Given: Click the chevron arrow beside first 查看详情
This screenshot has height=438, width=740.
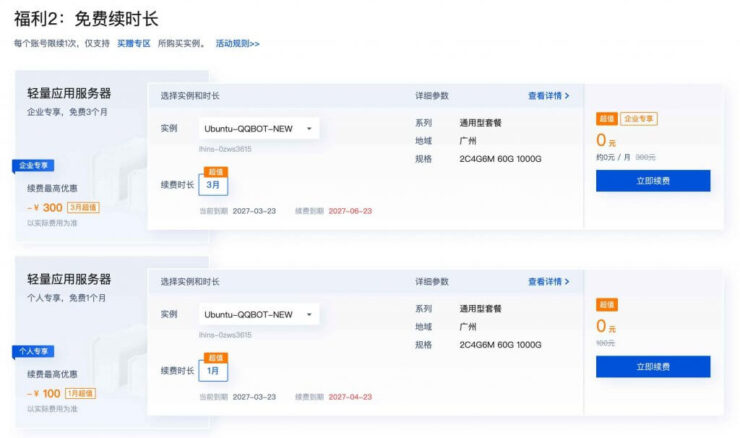Looking at the screenshot, I should tap(567, 96).
